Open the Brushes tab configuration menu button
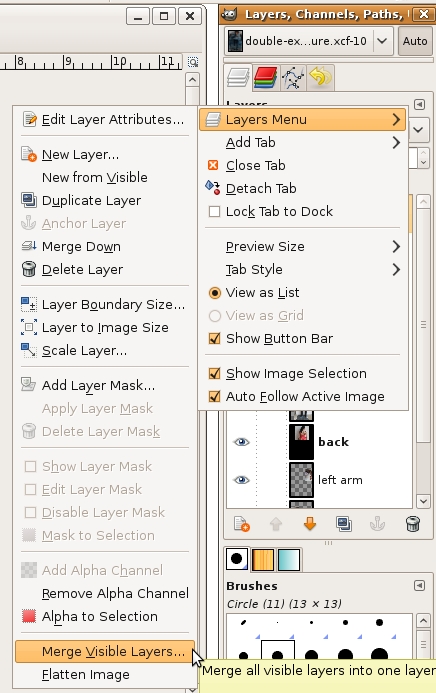This screenshot has width=436, height=693. click(419, 586)
